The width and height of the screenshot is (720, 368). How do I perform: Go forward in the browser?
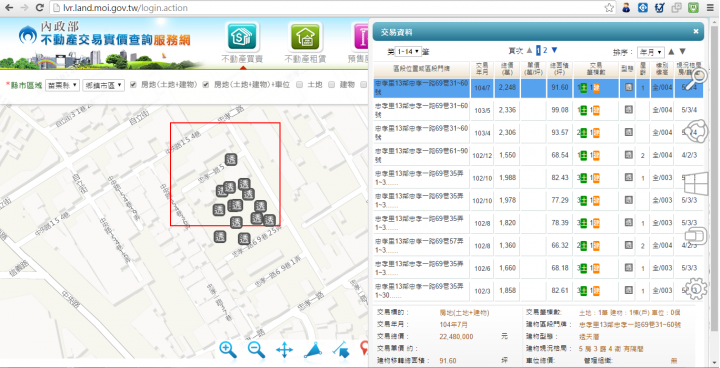point(24,8)
